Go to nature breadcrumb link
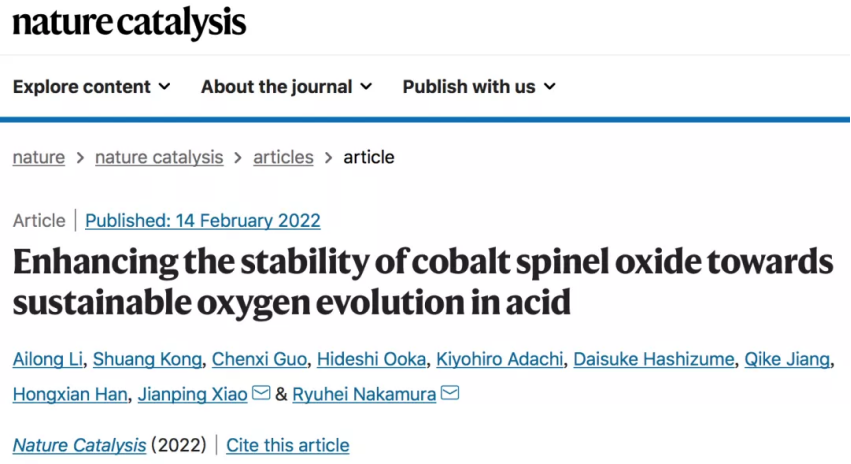 point(39,157)
